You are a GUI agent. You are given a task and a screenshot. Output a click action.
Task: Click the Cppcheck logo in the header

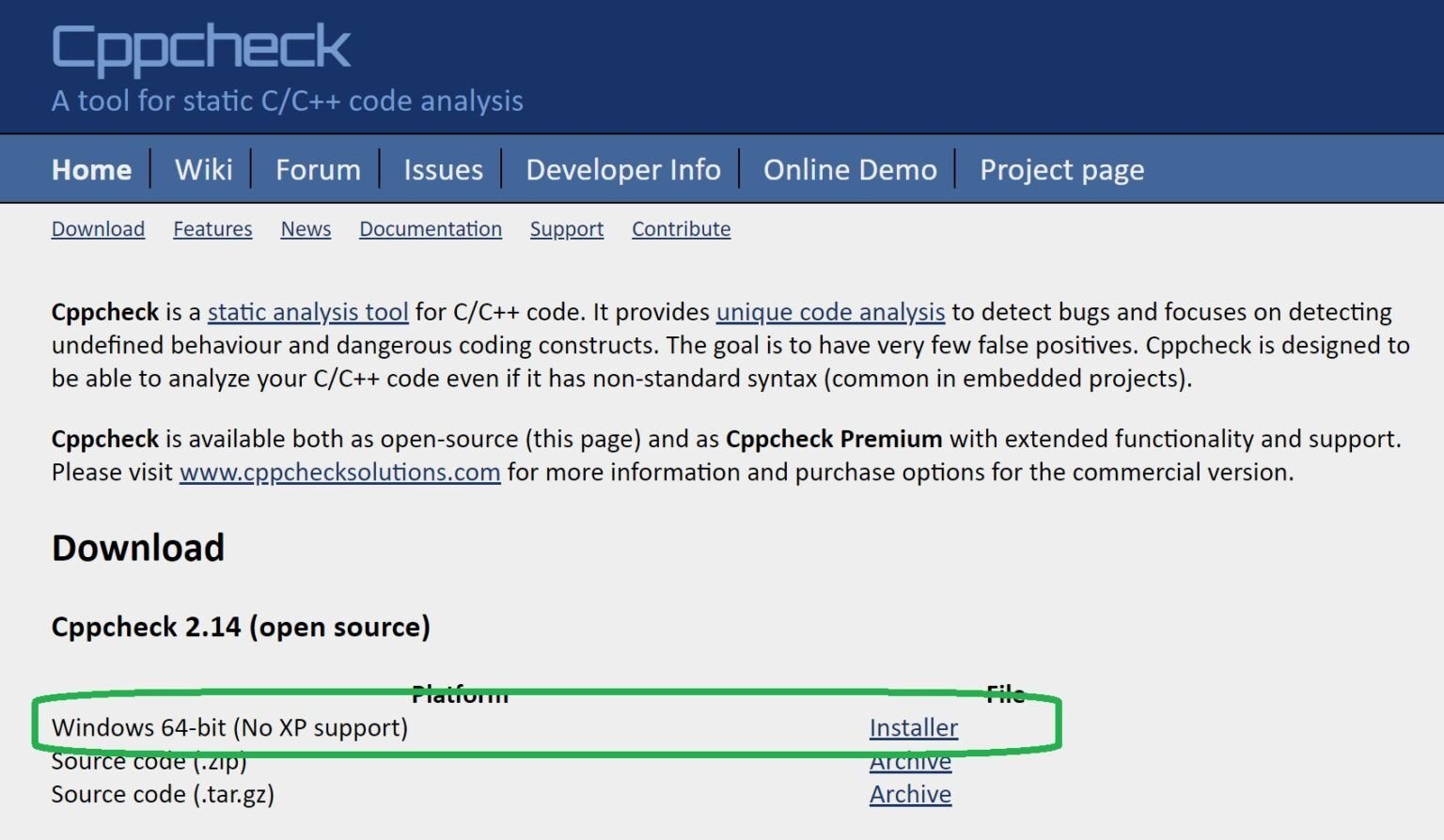pos(200,48)
